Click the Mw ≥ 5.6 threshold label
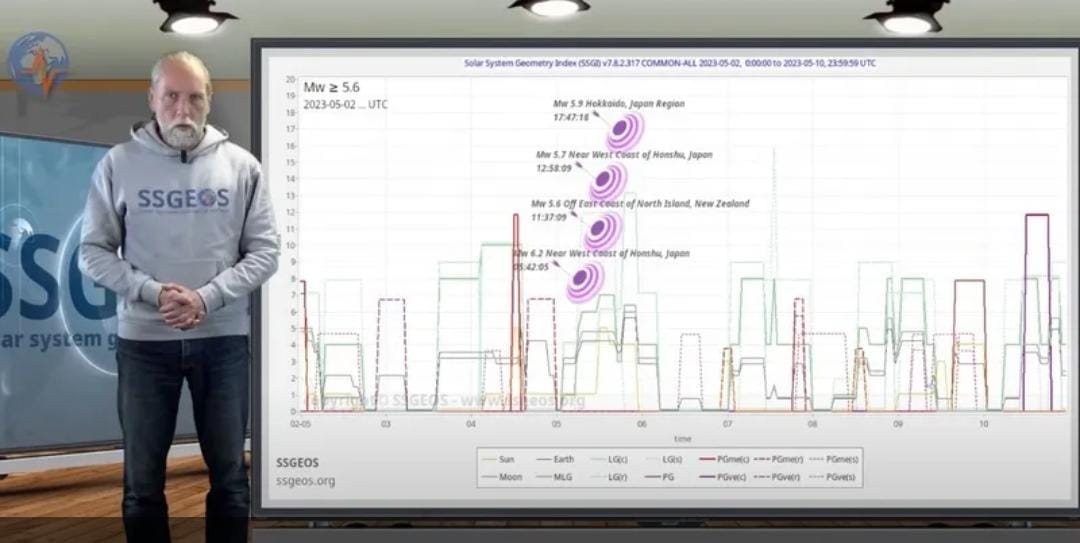Screen dimensions: 1080x543 (331, 88)
